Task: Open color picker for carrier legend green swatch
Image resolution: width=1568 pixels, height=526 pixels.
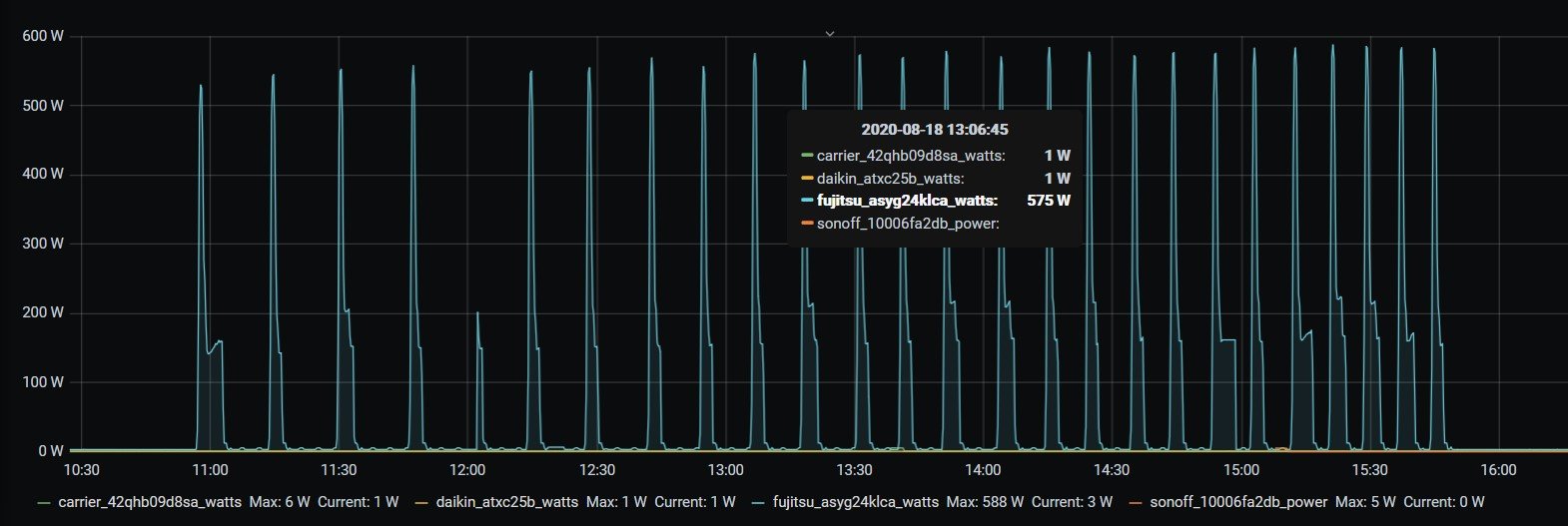Action: pos(44,502)
